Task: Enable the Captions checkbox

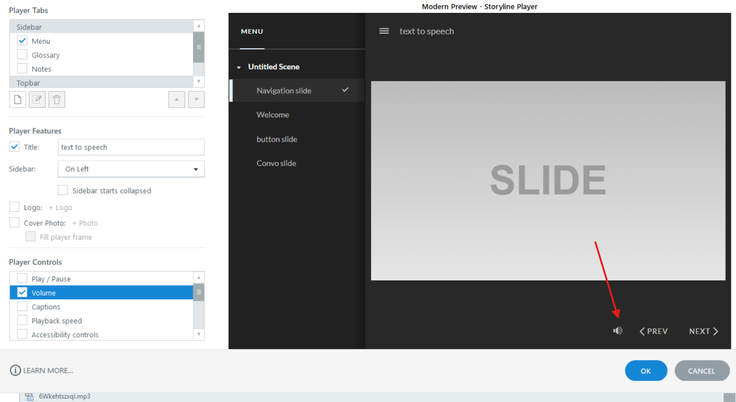Action: (x=22, y=306)
